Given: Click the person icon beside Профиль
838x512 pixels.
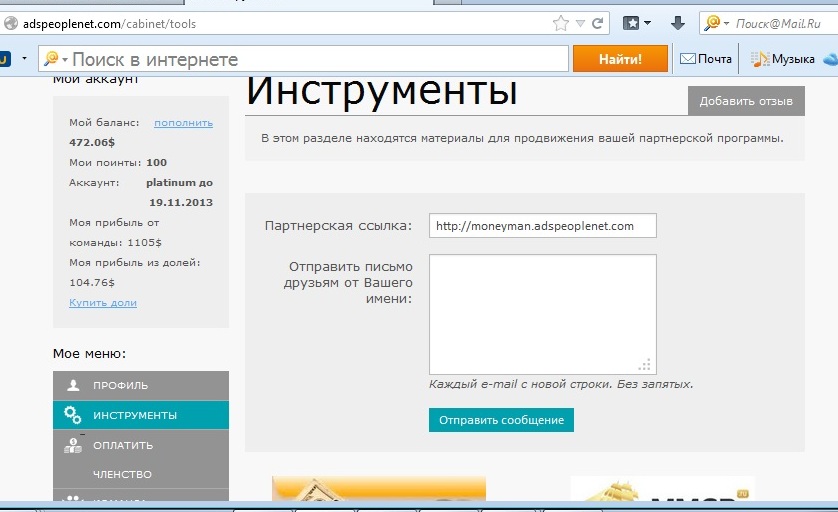Looking at the screenshot, I should coord(72,385).
